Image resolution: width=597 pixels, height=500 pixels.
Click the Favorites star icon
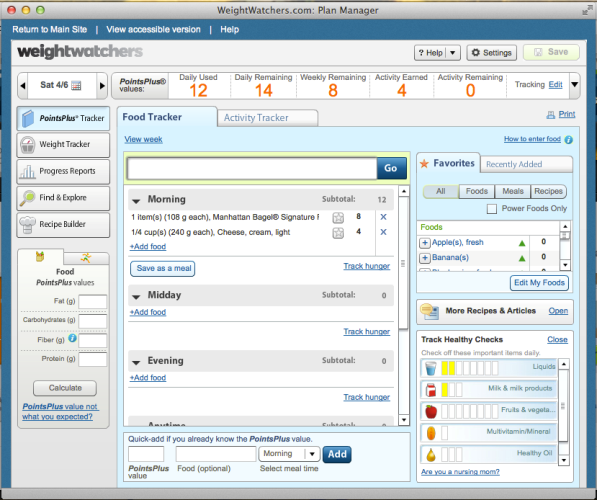click(x=424, y=164)
